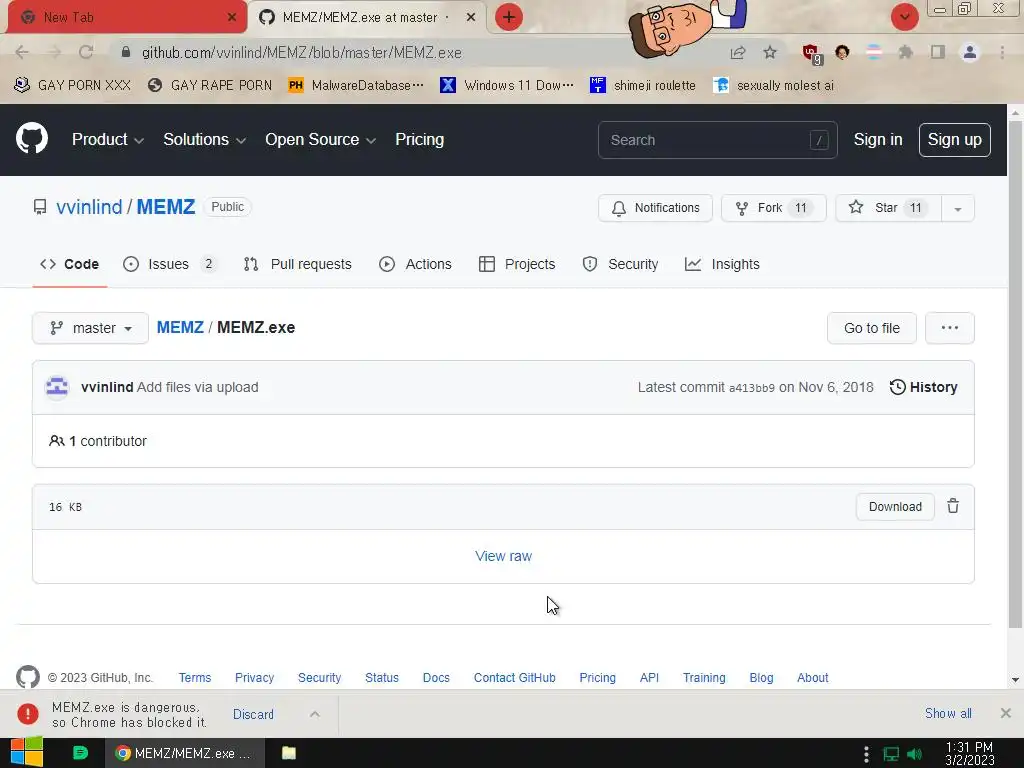Click the red danger warning icon in the download bar
The width and height of the screenshot is (1024, 768).
pos(27,714)
